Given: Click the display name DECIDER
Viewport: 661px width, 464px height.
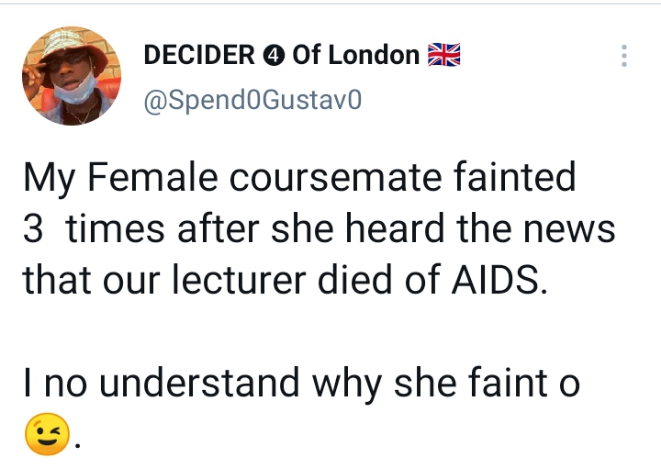Looking at the screenshot, I should point(200,56).
